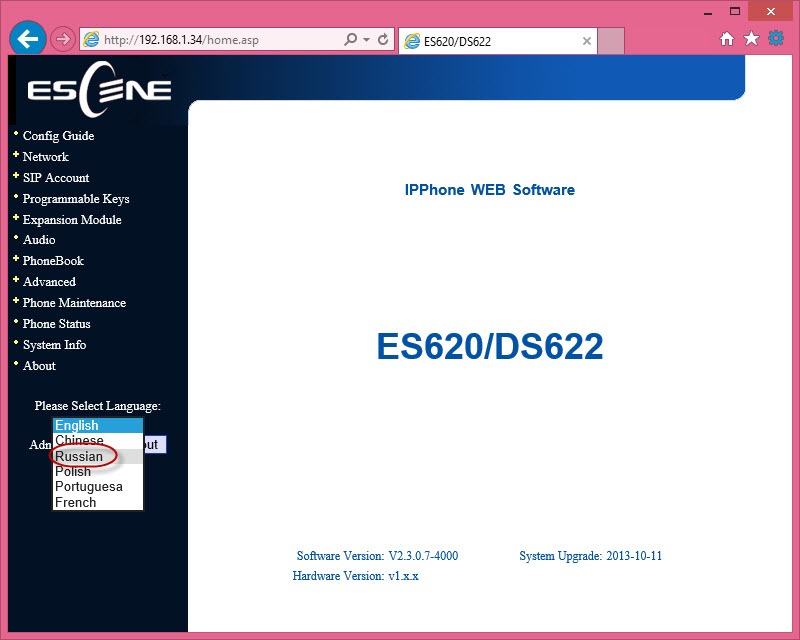The height and width of the screenshot is (640, 800).
Task: Open the browser Home icon
Action: (x=727, y=38)
